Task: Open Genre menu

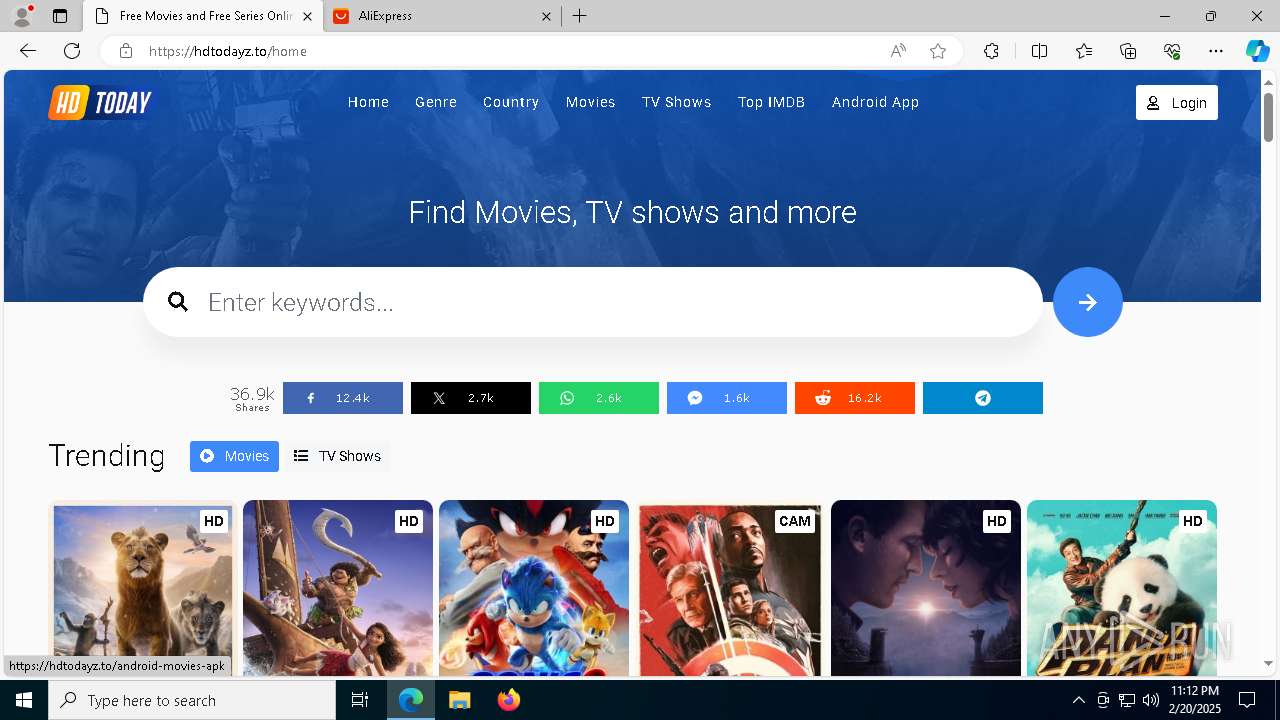Action: [436, 102]
